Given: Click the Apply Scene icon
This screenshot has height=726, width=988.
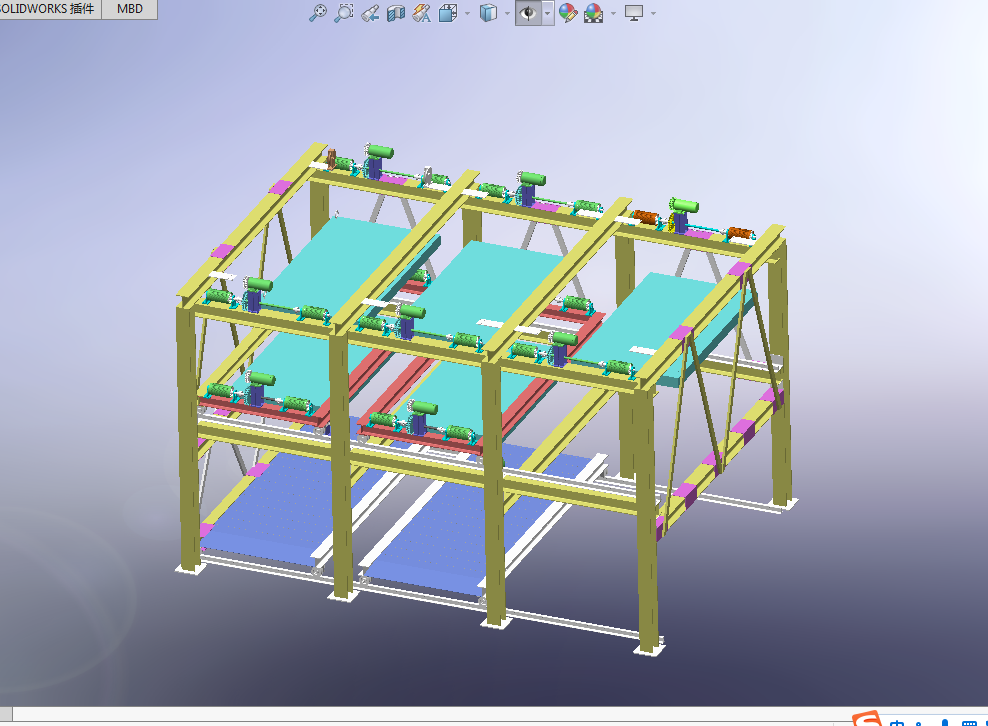Looking at the screenshot, I should 594,13.
